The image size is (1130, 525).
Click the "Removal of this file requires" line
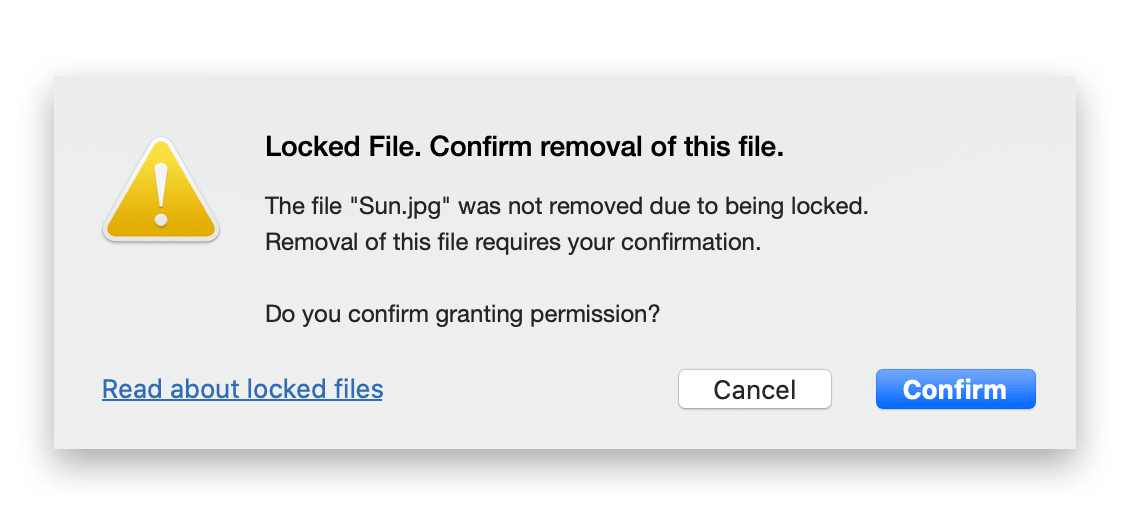click(414, 242)
